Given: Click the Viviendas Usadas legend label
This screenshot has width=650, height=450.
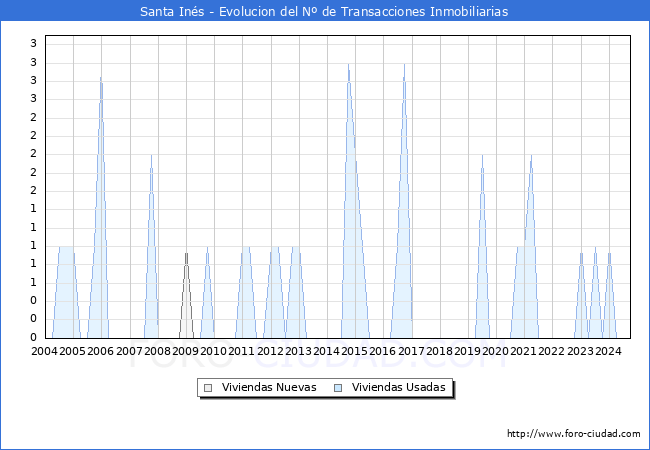Looking at the screenshot, I should coord(399,387).
